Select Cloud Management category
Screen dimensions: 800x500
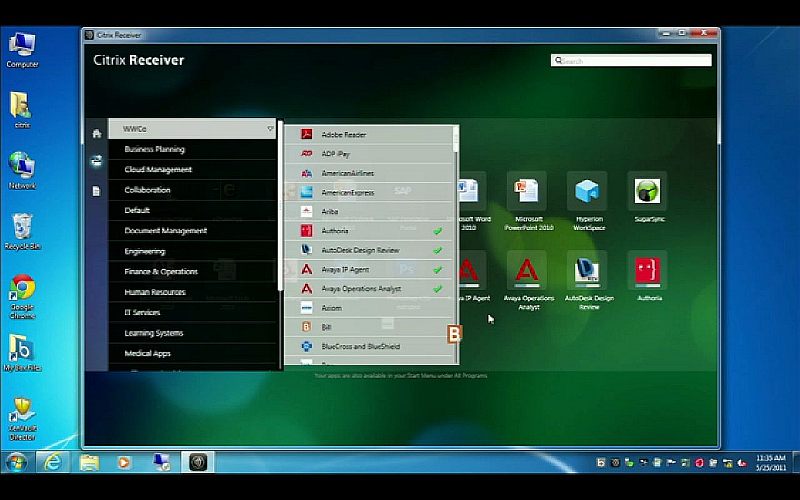192,169
